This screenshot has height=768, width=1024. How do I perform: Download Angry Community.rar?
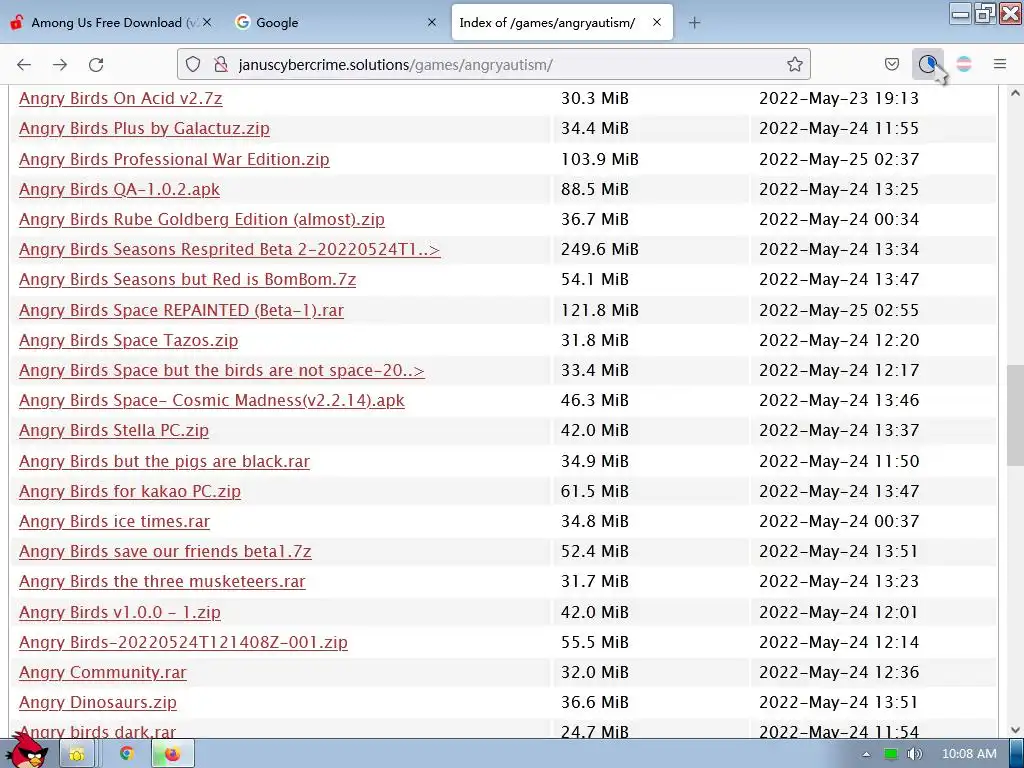coord(103,671)
